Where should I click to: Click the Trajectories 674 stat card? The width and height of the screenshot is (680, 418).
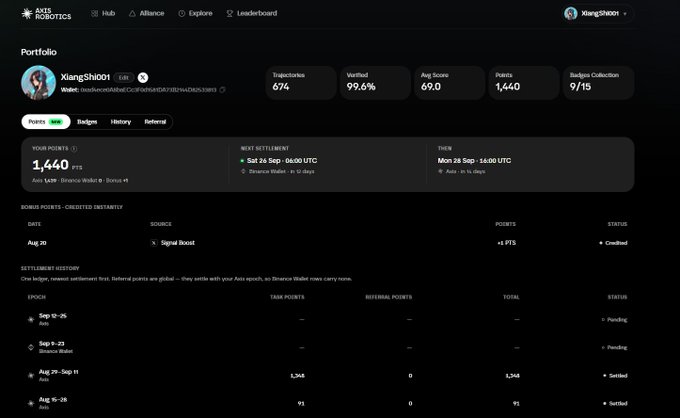click(x=301, y=83)
